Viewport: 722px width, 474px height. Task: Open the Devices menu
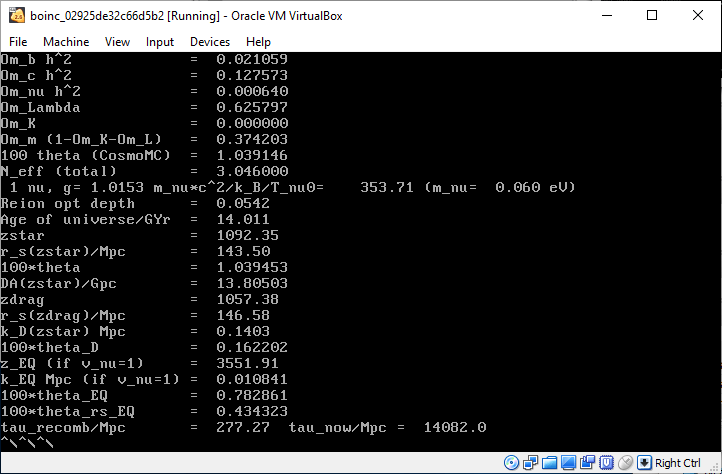coord(209,42)
